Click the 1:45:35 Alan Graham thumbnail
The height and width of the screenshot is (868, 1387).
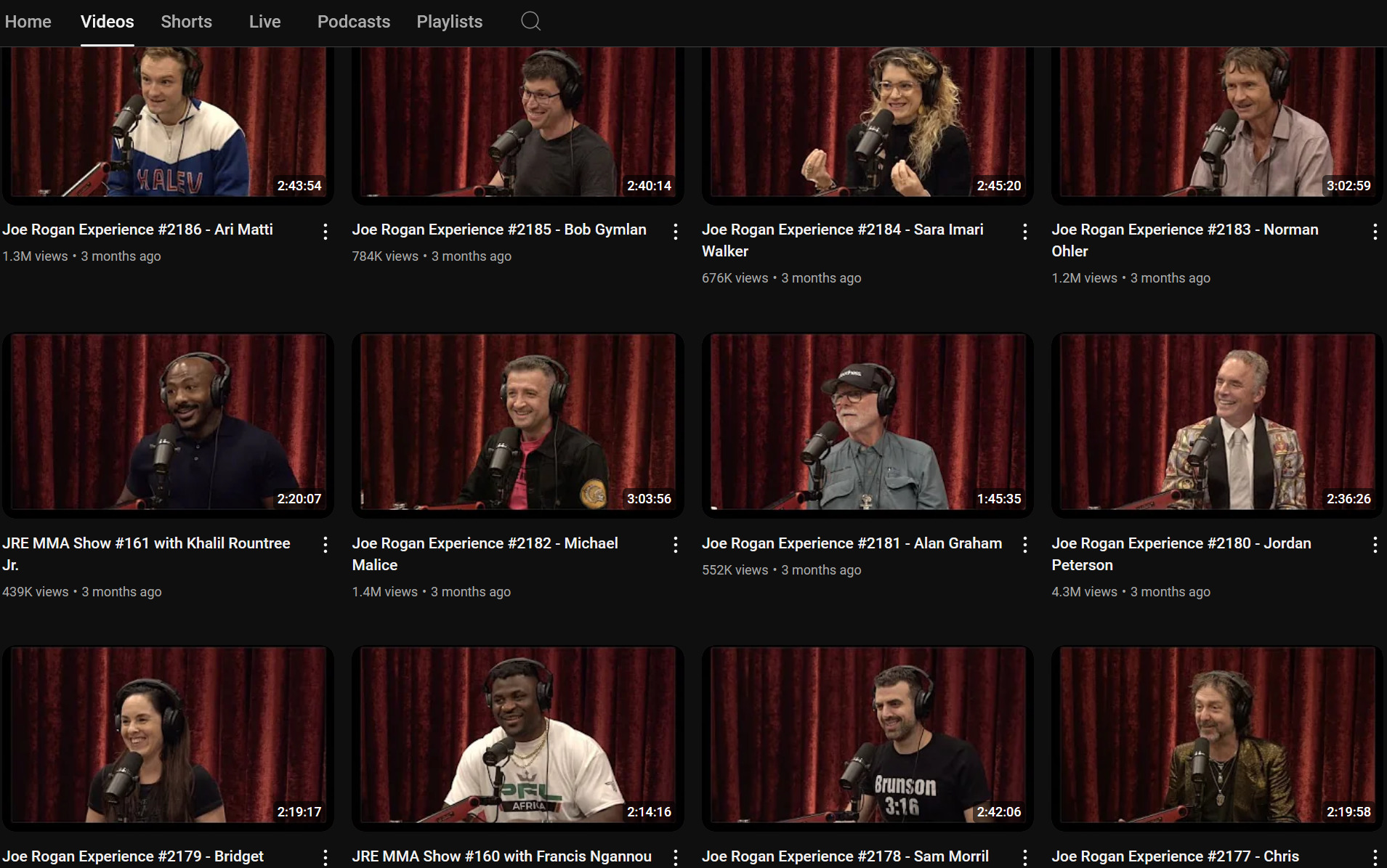pos(867,422)
